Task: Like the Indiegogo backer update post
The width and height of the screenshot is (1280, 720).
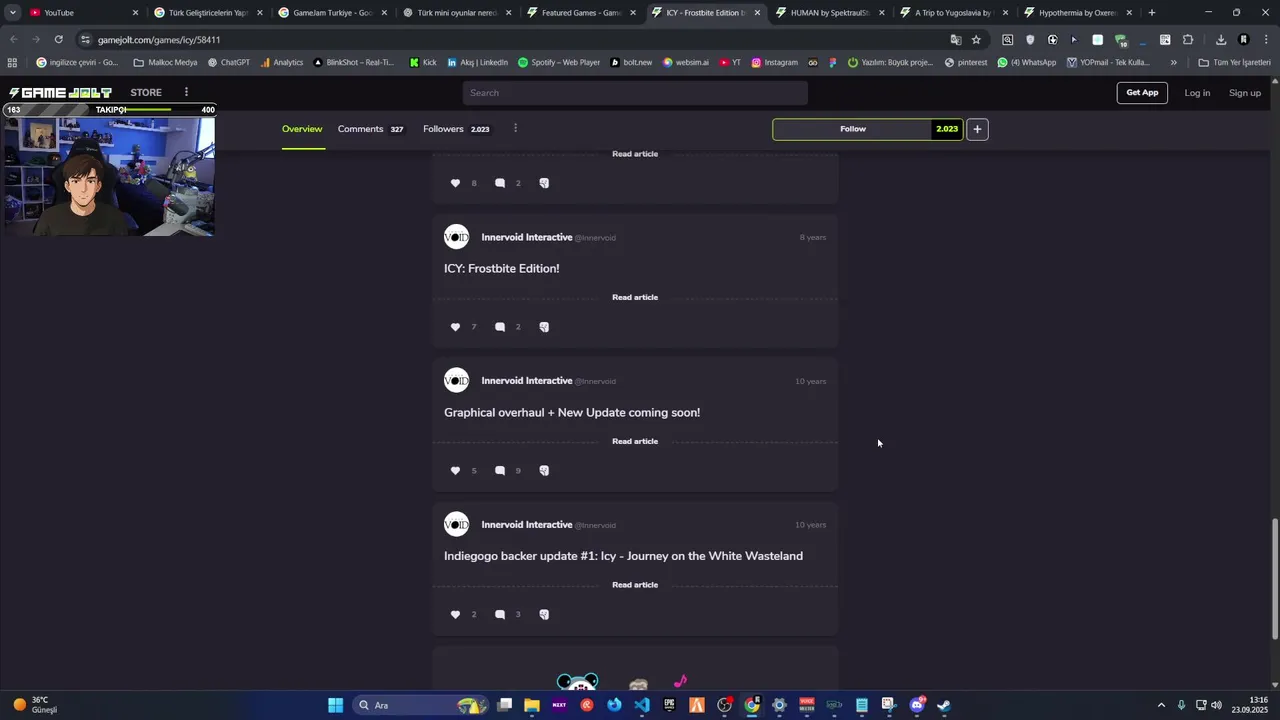Action: pos(455,615)
